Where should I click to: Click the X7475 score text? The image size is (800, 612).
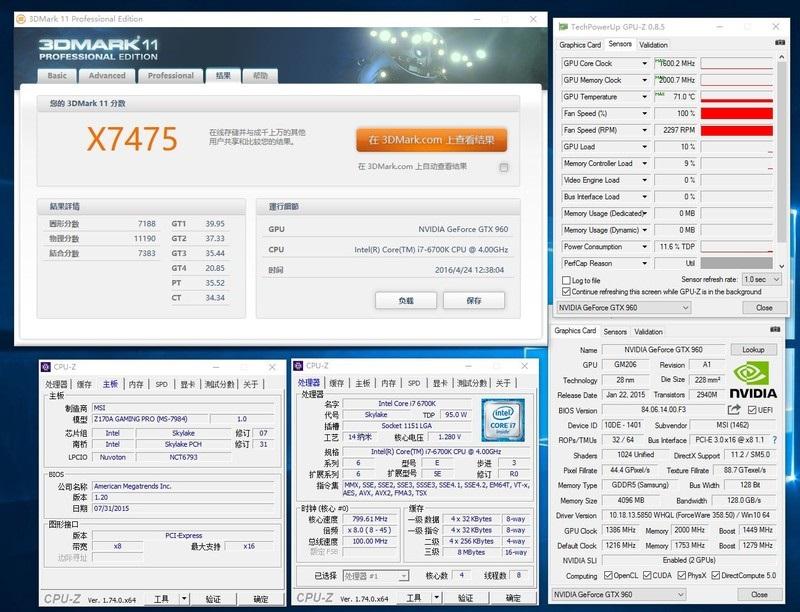click(x=132, y=139)
